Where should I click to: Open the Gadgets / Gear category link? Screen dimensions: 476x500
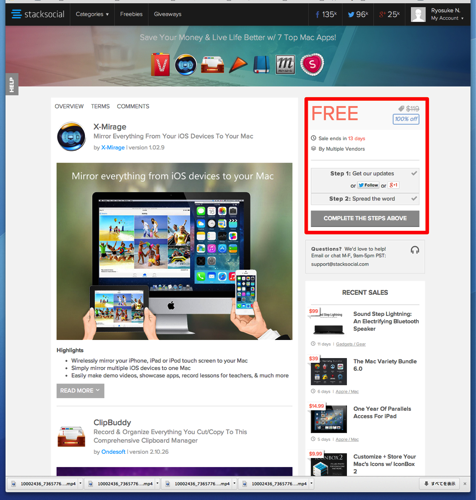[x=351, y=344]
